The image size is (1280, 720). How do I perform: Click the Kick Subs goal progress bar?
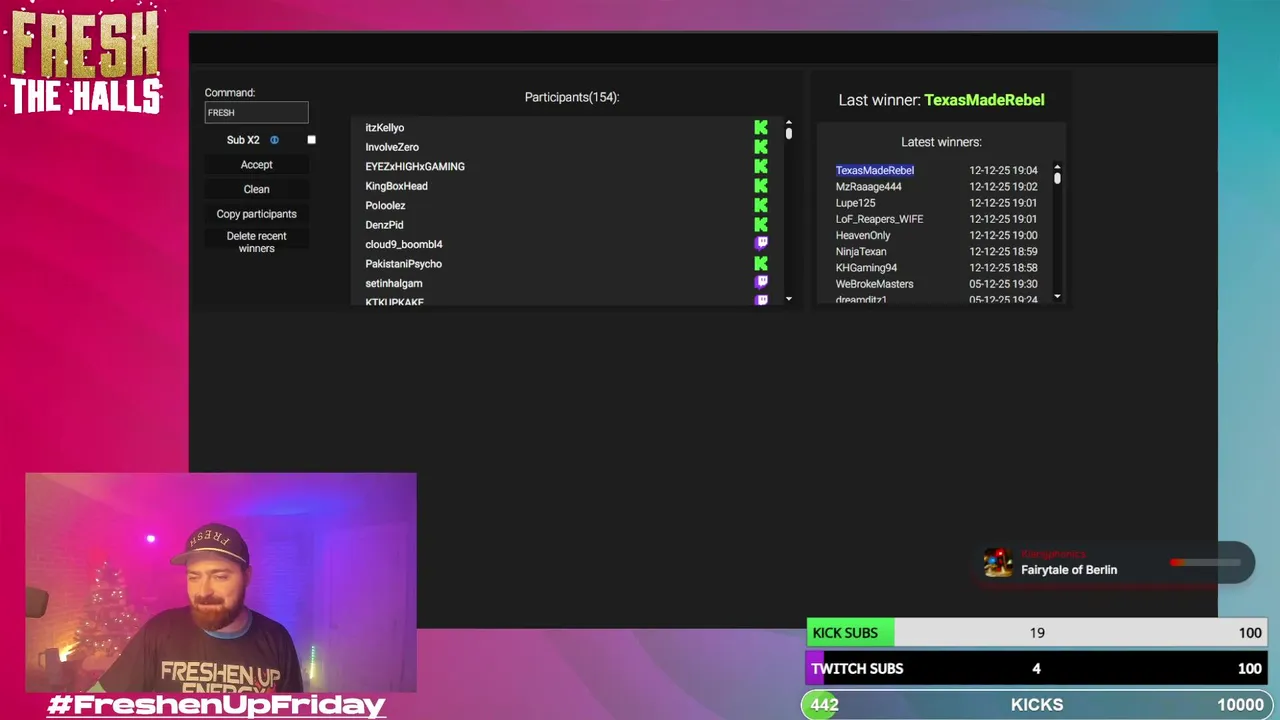click(x=1036, y=633)
